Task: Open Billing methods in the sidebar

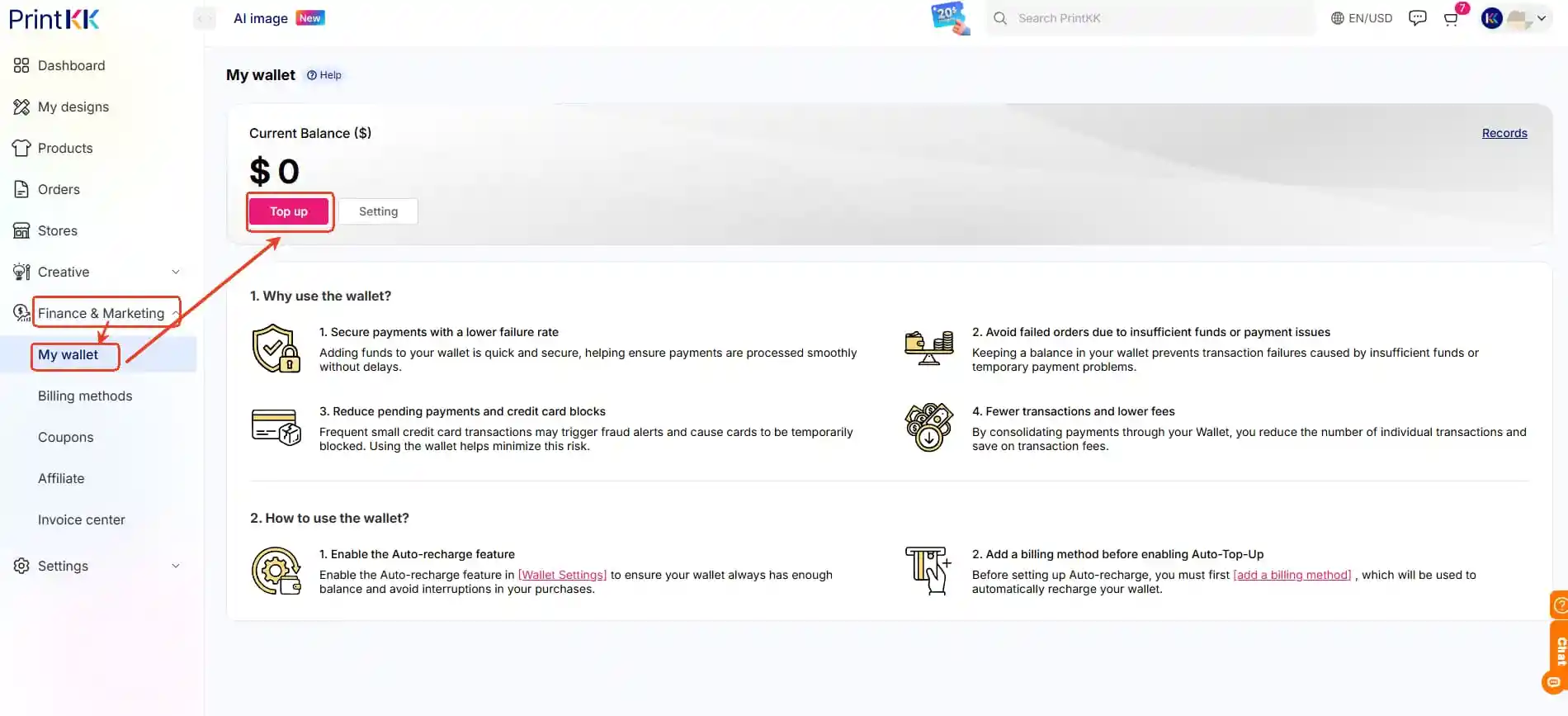Action: click(x=85, y=396)
